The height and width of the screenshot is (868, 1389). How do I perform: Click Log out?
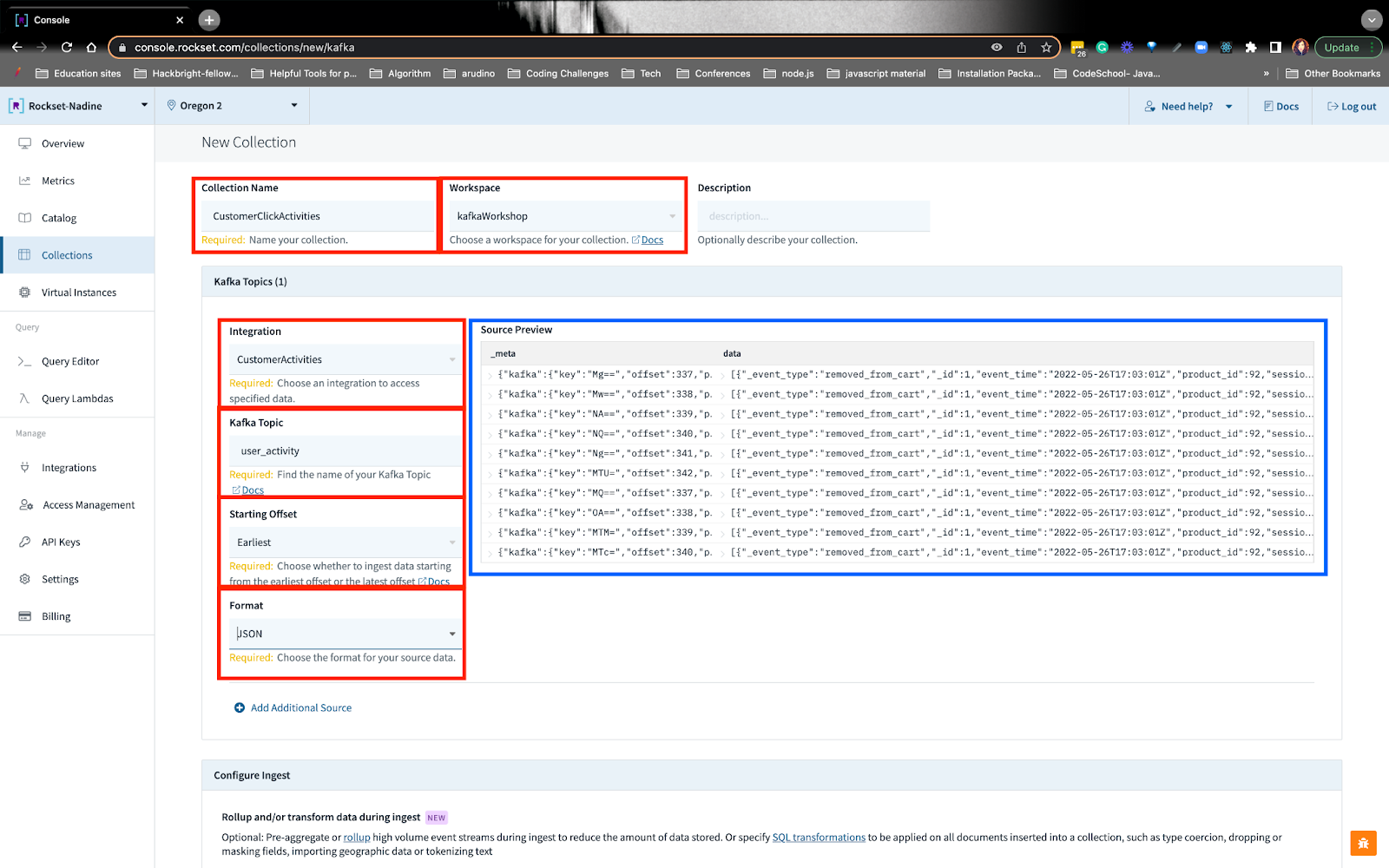(x=1352, y=106)
